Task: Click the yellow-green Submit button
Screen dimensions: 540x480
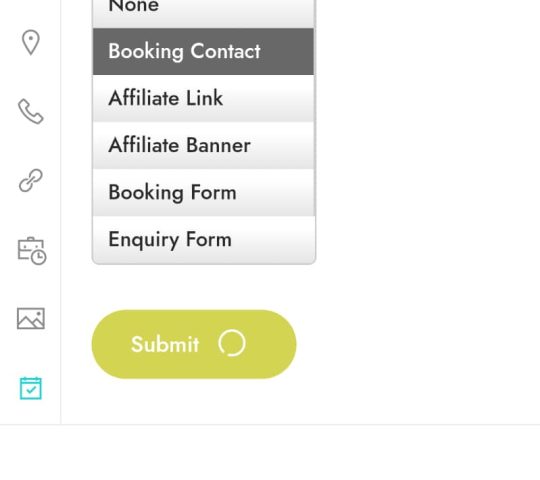Action: [194, 344]
